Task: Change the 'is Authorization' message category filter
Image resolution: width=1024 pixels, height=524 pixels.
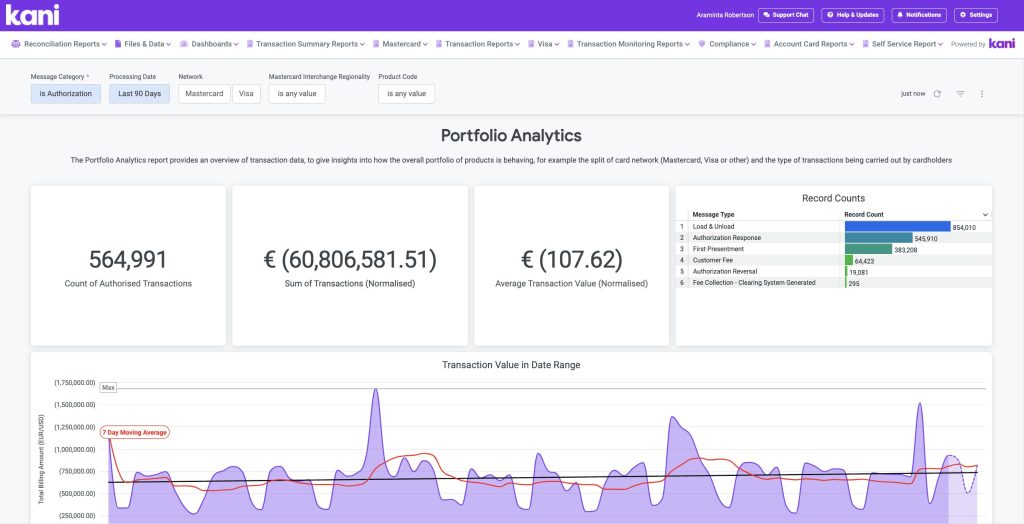Action: [66, 94]
